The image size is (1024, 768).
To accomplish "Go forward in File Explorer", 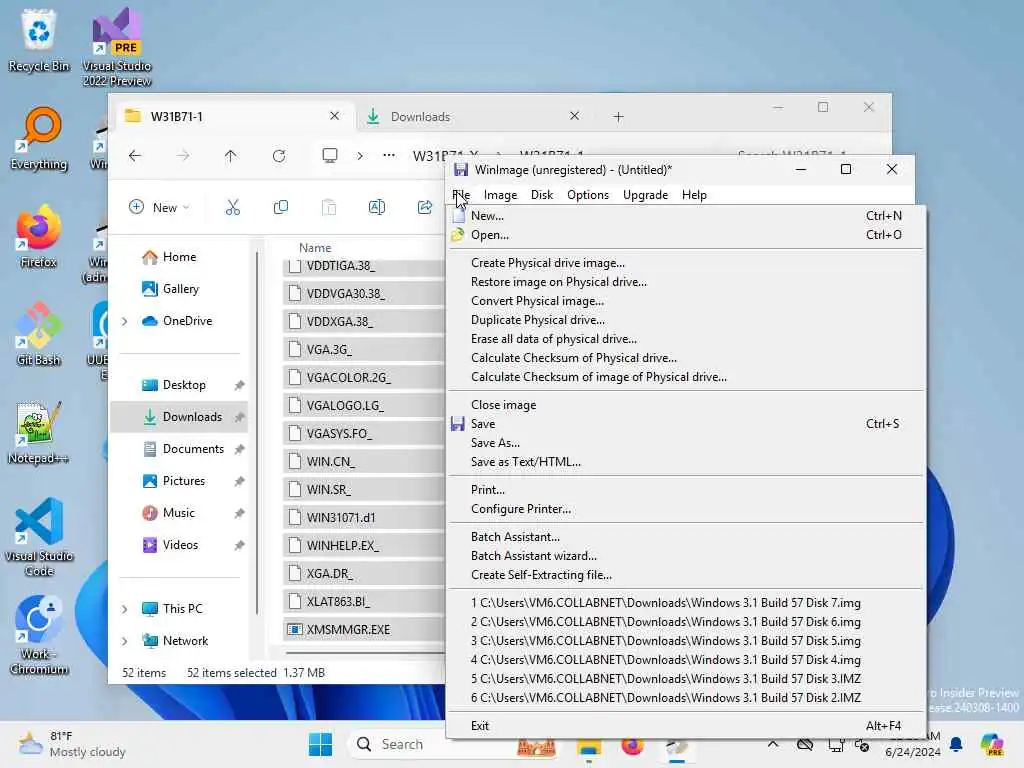I will 183,155.
